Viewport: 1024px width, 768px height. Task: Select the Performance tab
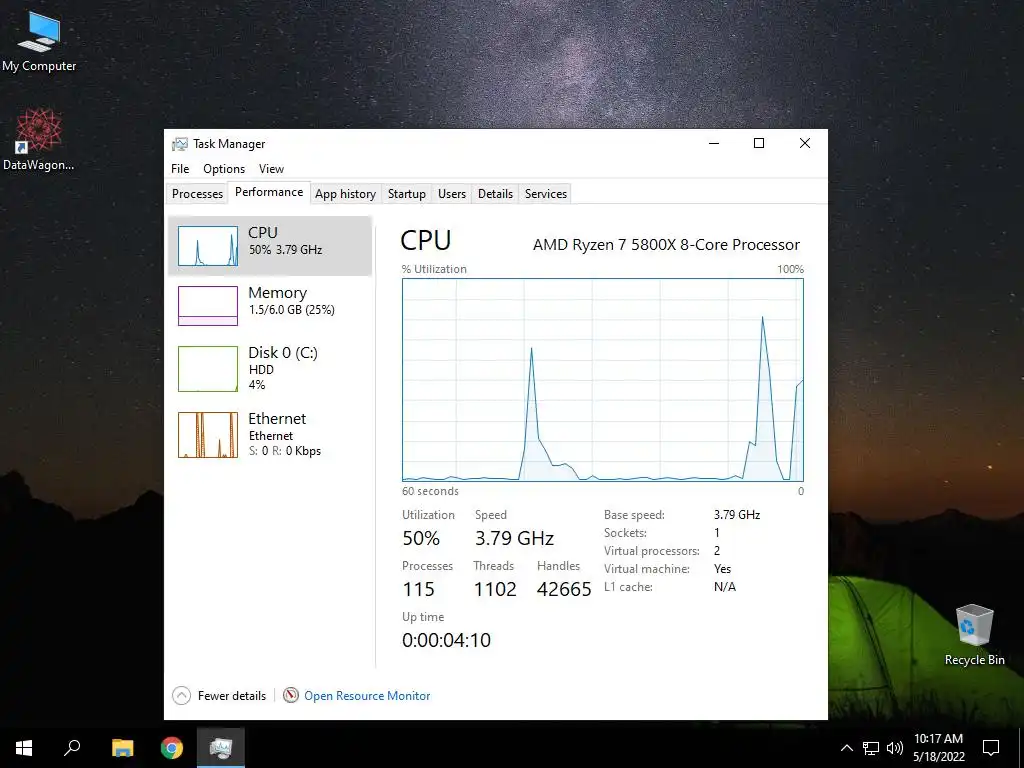(x=269, y=192)
